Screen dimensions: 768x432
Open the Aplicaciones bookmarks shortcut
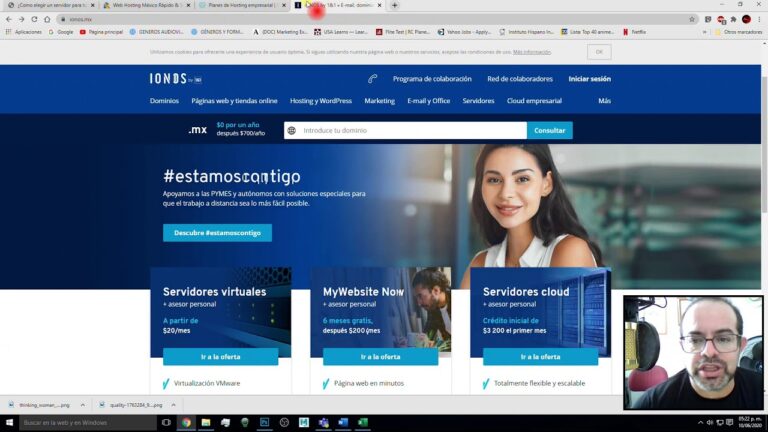point(24,32)
